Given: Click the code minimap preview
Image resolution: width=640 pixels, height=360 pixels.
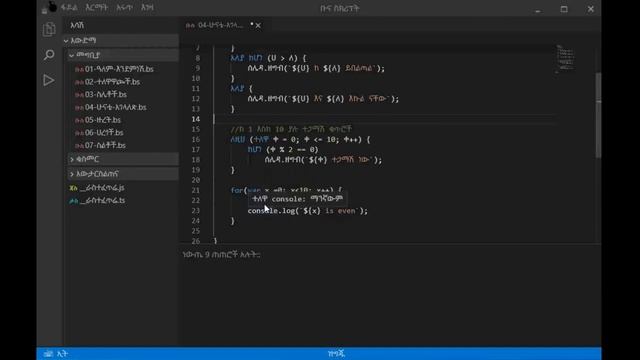Looking at the screenshot, I should click(x=566, y=59).
